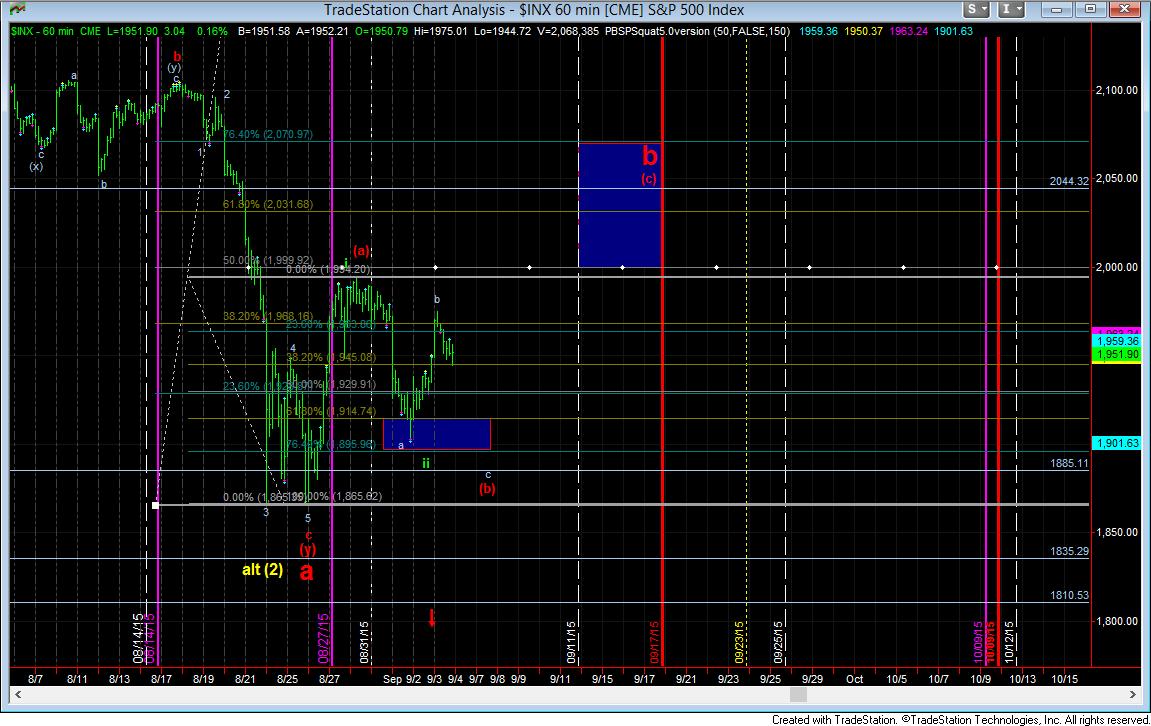Click the '$INX - 60 min CME' status text
This screenshot has width=1151, height=726.
click(x=56, y=32)
